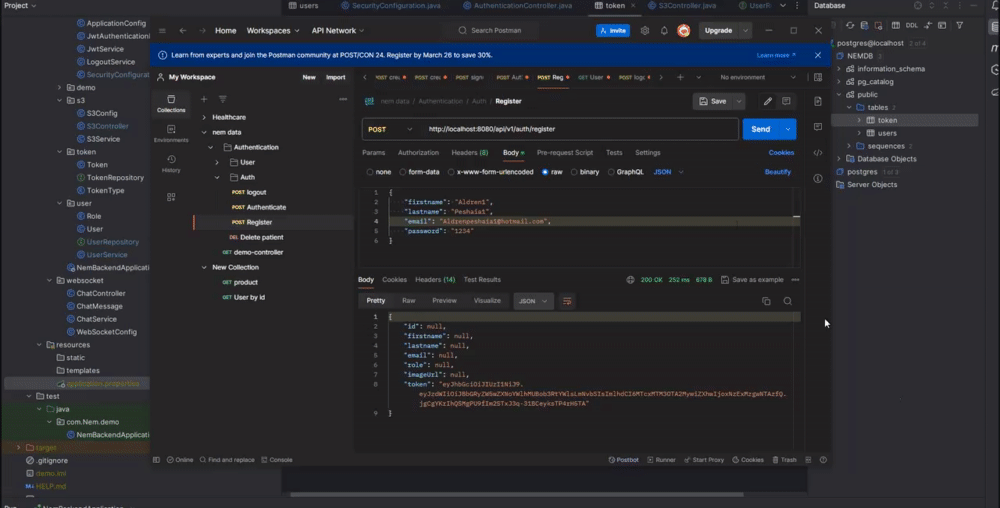Screen dimensions: 1000x508
Task: Toggle the response line wrap icon
Action: point(567,301)
